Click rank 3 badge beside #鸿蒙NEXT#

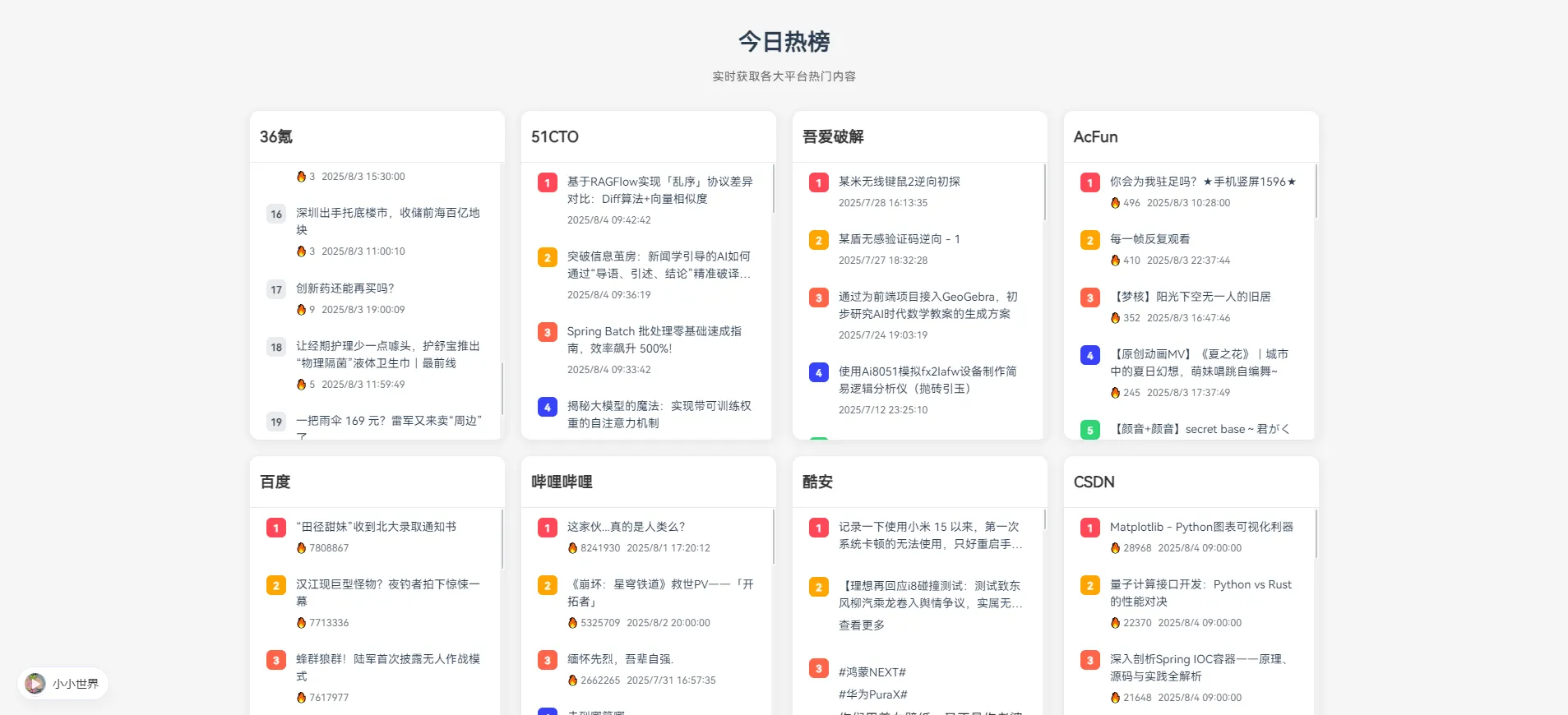click(x=819, y=668)
